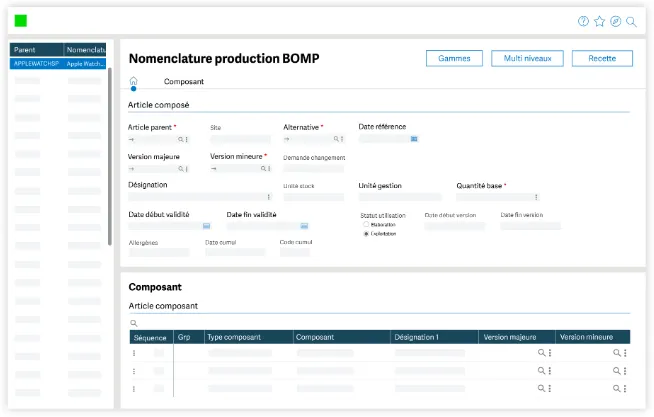Viewport: 654px width, 417px height.
Task: Click first row Version mineure magnifier
Action: tap(616, 353)
